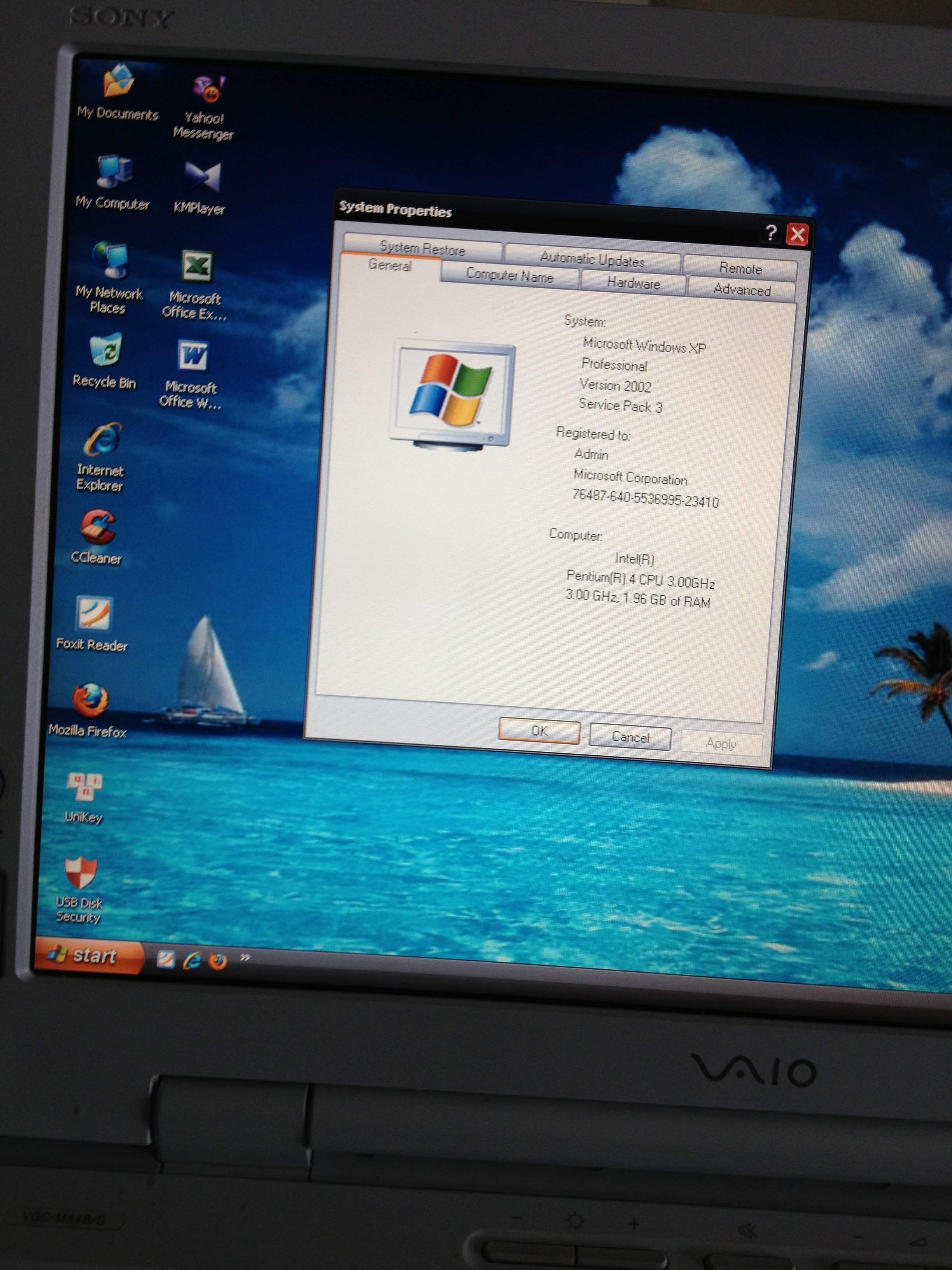Close the System Properties dialog
The height and width of the screenshot is (1270, 952).
[x=797, y=234]
